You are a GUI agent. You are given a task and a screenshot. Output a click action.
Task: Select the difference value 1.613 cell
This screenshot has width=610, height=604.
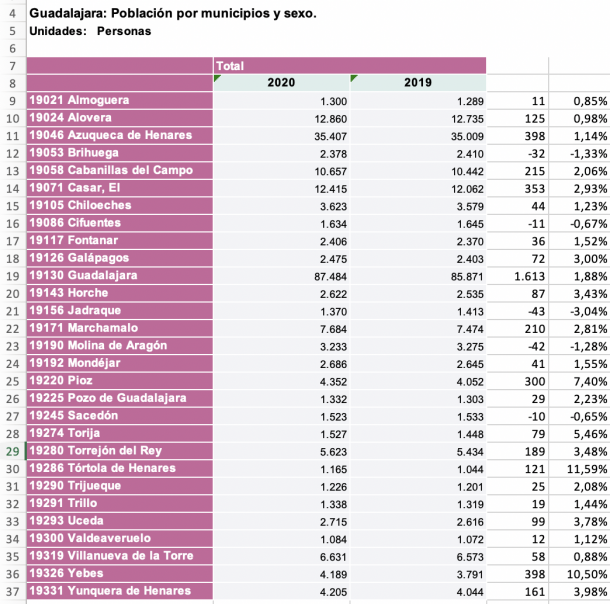(519, 276)
